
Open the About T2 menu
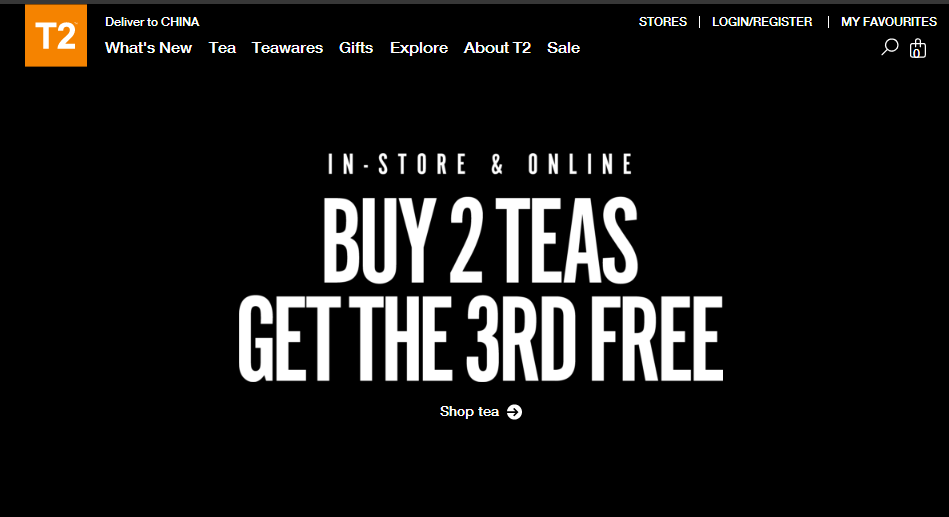pyautogui.click(x=497, y=48)
